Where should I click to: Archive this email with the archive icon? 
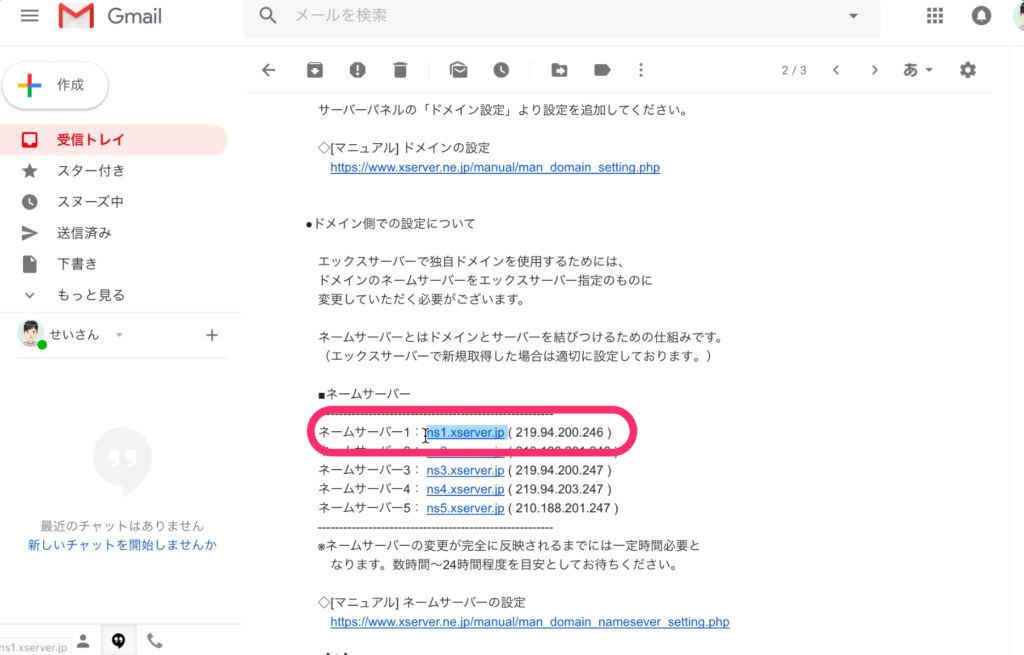(314, 70)
